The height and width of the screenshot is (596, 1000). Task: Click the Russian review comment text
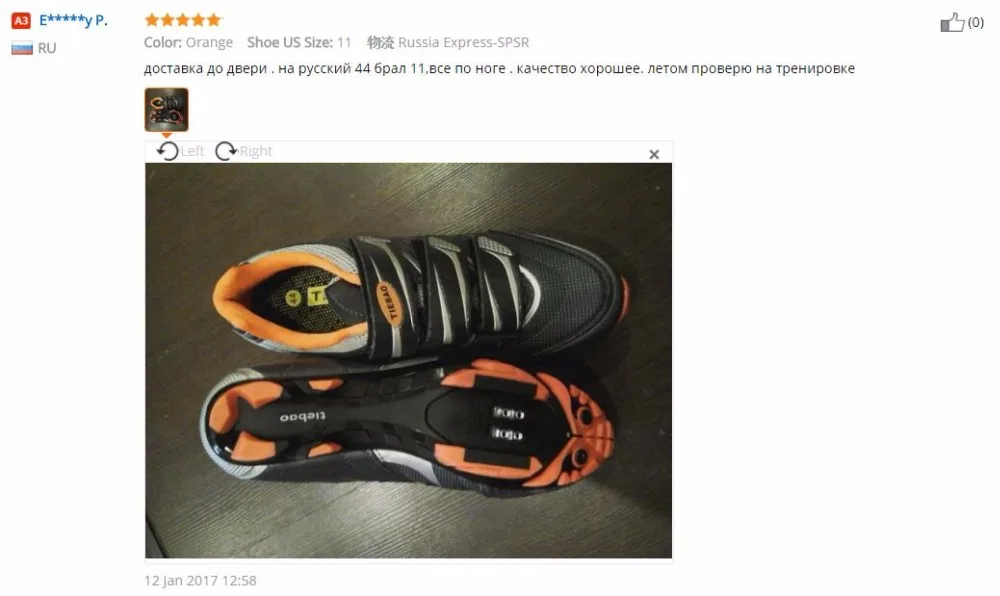coord(499,68)
